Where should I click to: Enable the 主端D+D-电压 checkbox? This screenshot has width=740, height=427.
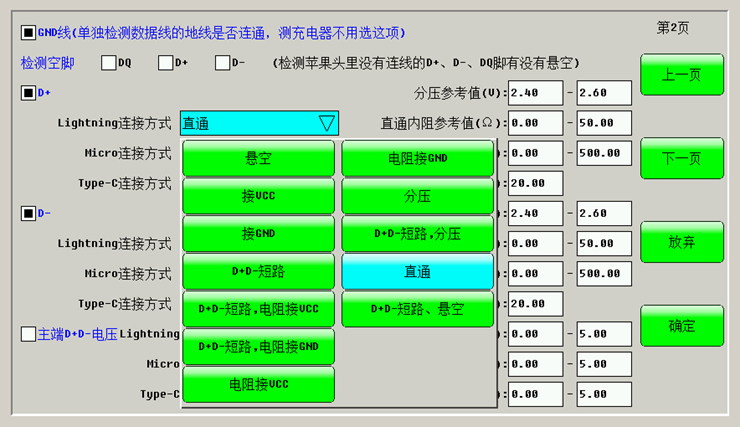pos(28,334)
